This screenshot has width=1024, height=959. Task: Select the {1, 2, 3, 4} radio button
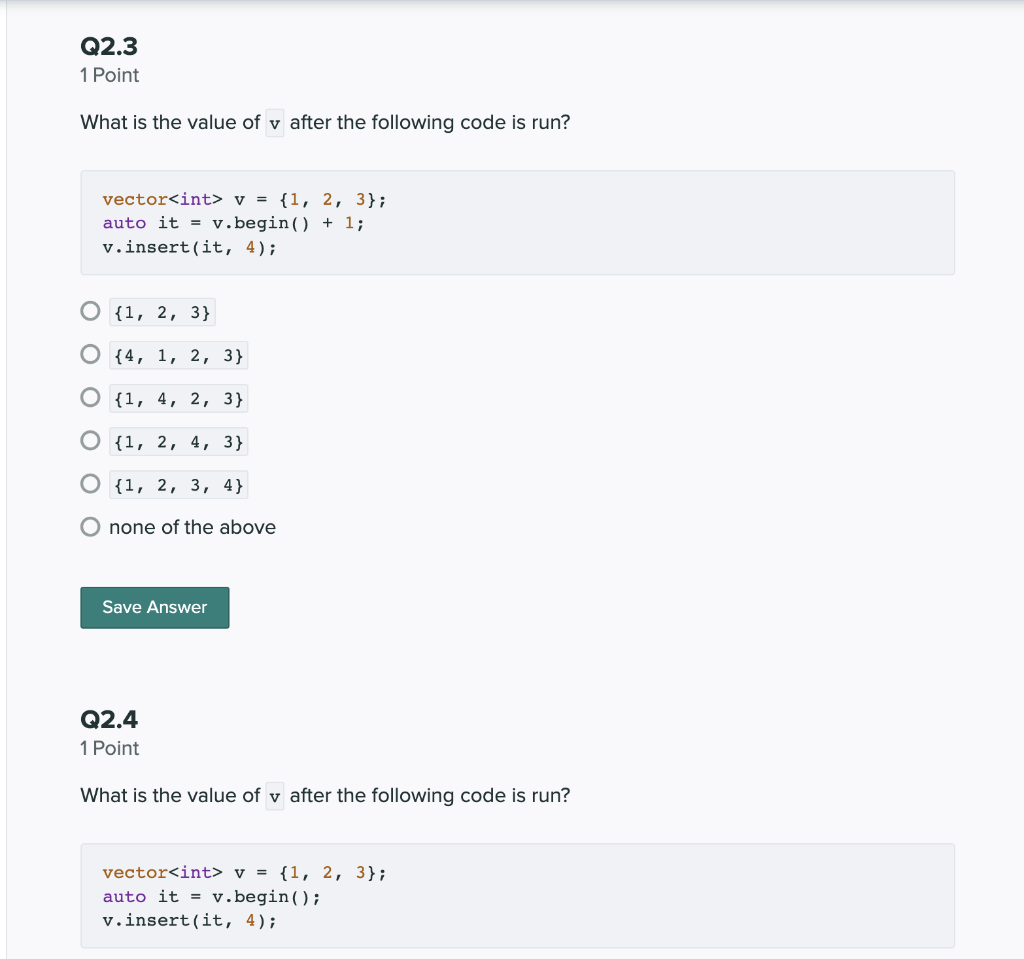click(90, 483)
